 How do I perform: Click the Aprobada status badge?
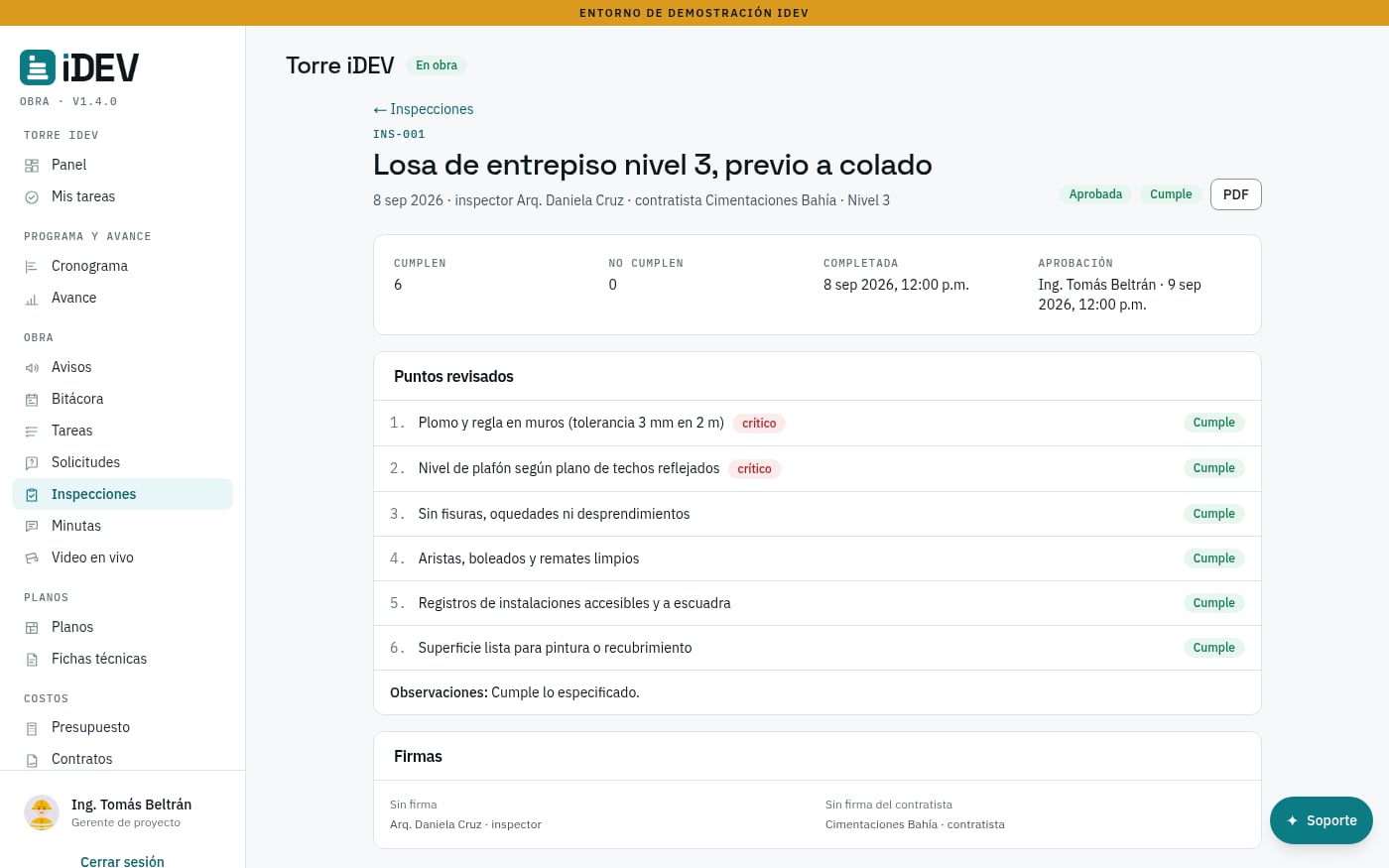[x=1095, y=194]
